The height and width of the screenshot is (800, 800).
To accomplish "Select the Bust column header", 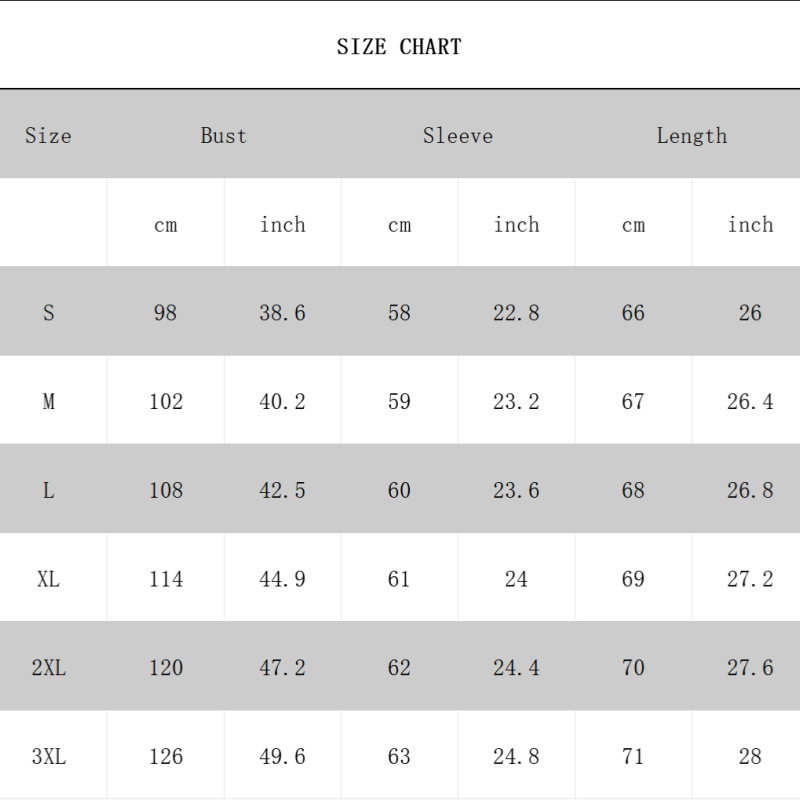I will 223,136.
